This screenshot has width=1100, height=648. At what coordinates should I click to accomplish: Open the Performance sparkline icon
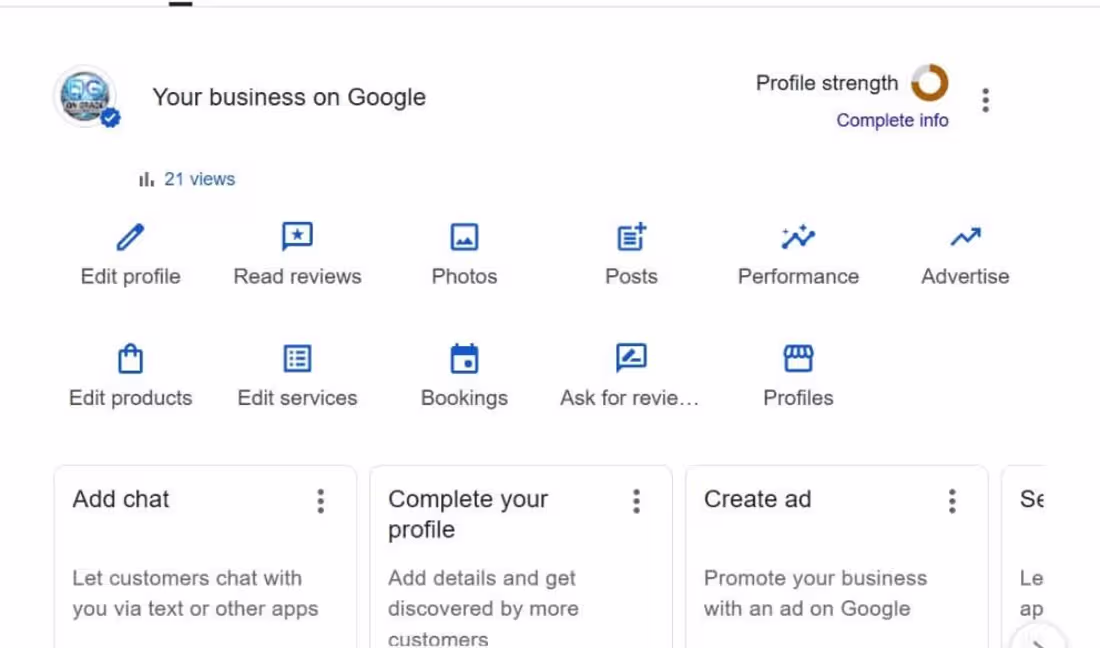pyautogui.click(x=798, y=237)
